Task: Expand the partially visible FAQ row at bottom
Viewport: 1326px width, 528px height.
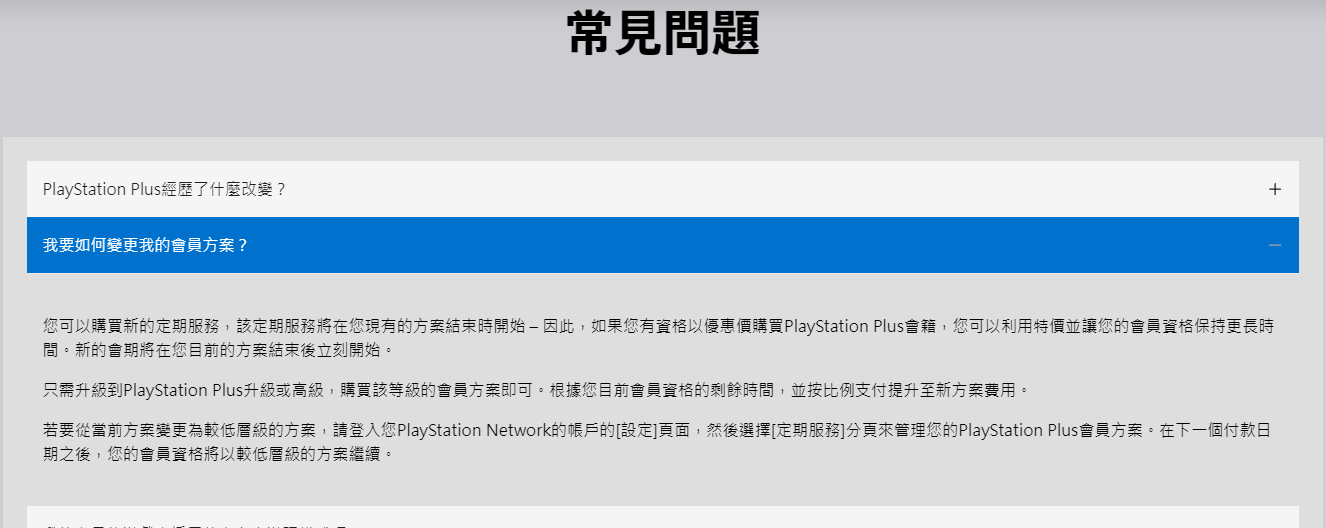Action: (662, 518)
